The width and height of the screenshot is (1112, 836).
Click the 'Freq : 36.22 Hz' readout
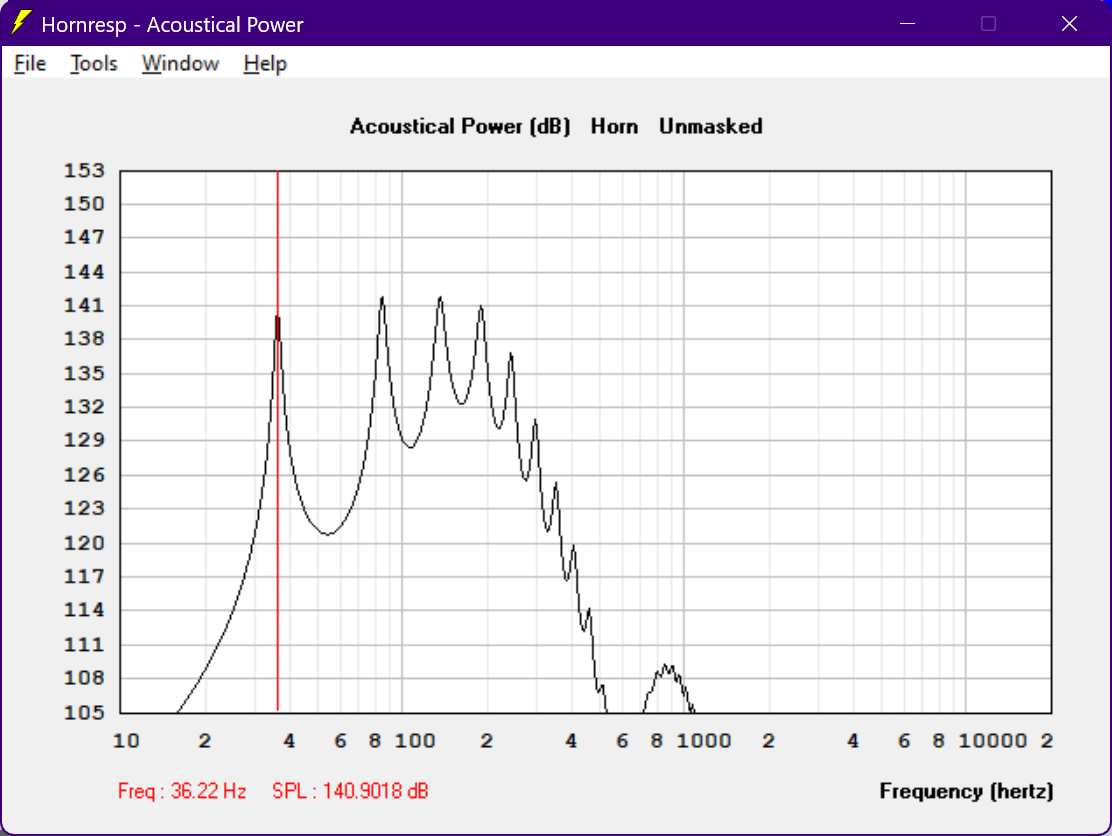(182, 791)
